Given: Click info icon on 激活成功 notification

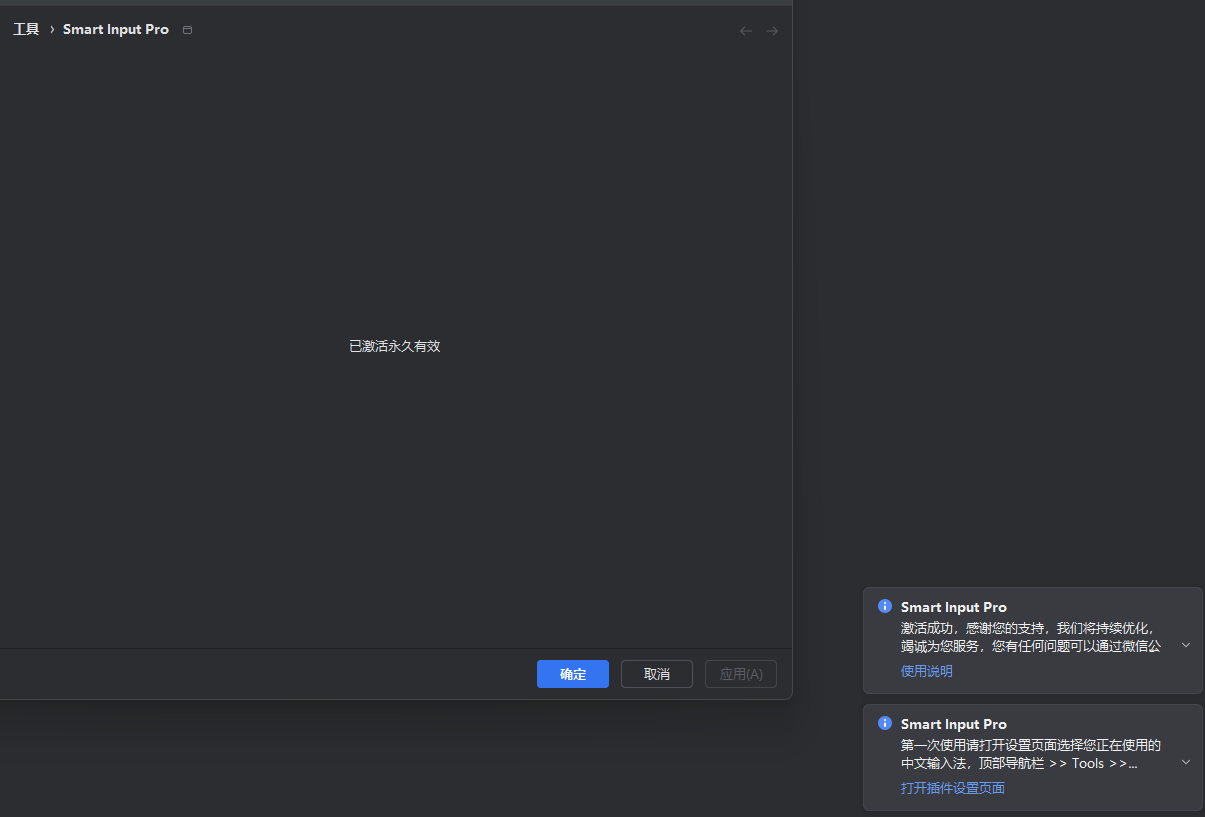Looking at the screenshot, I should [x=884, y=606].
